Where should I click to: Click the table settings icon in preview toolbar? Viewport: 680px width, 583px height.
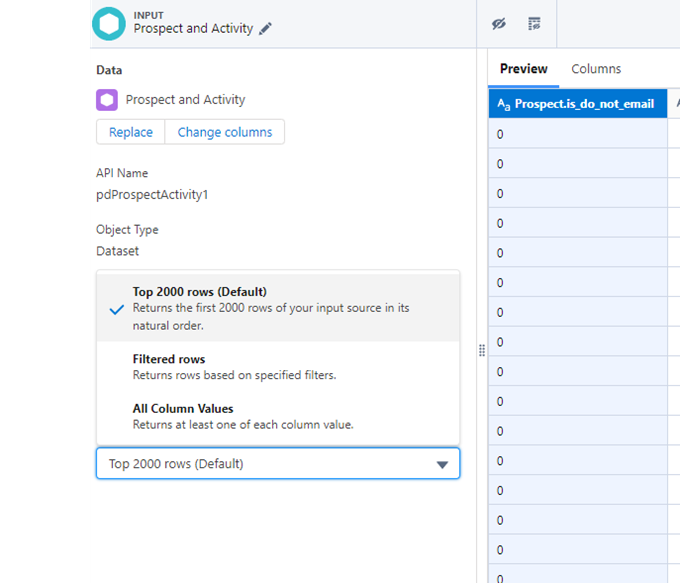pos(534,24)
